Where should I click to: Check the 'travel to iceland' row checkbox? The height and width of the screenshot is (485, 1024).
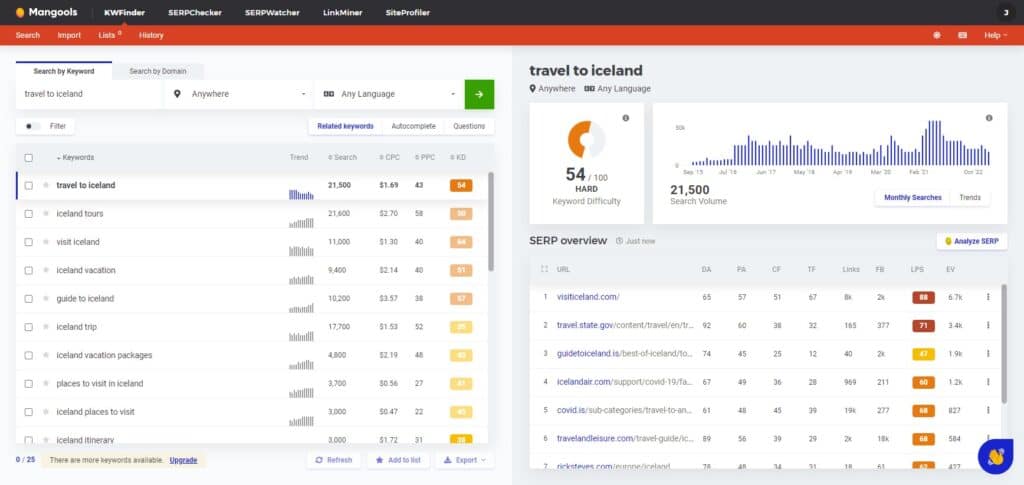coord(29,185)
